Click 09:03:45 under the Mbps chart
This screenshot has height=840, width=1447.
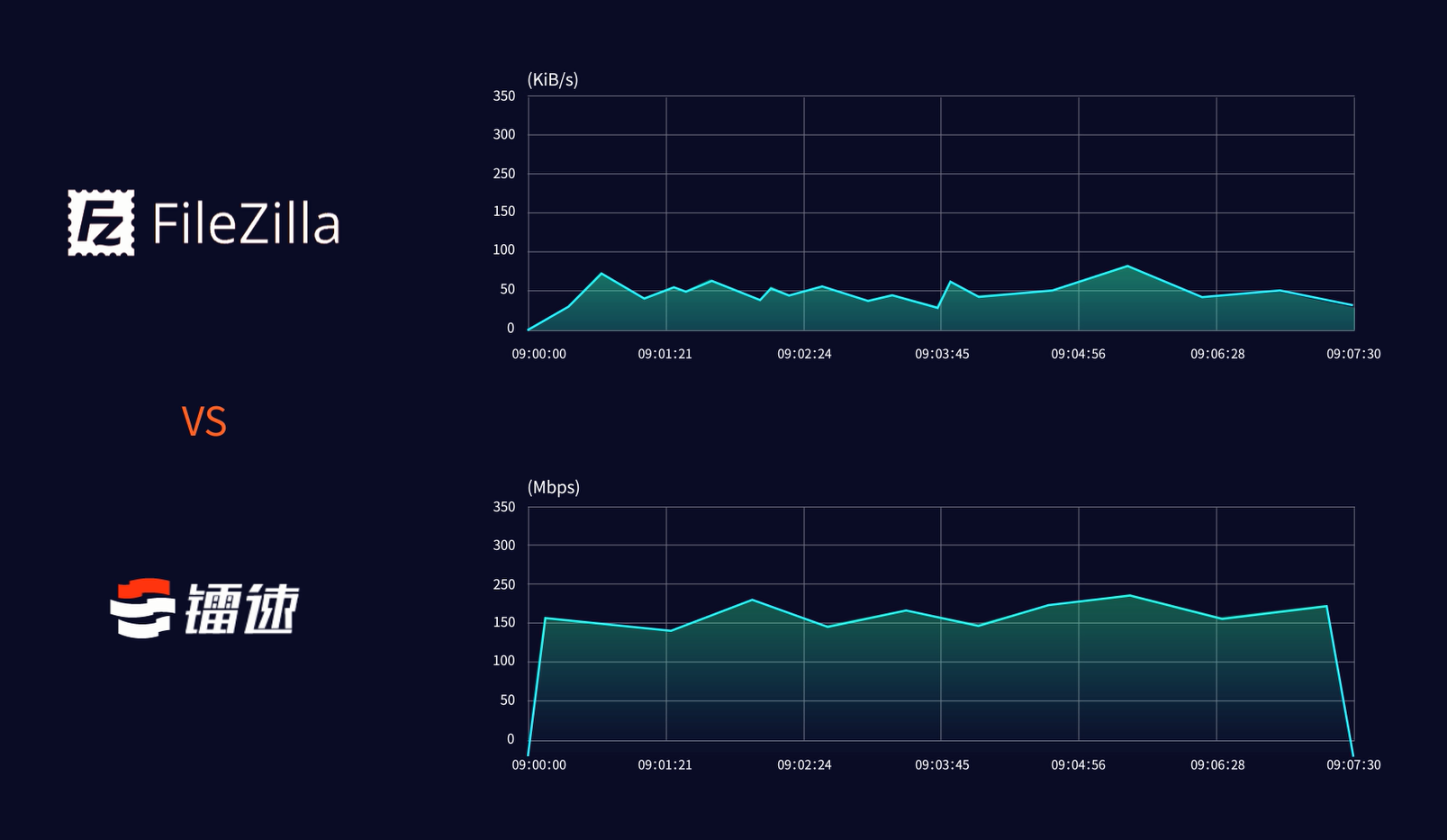point(942,764)
